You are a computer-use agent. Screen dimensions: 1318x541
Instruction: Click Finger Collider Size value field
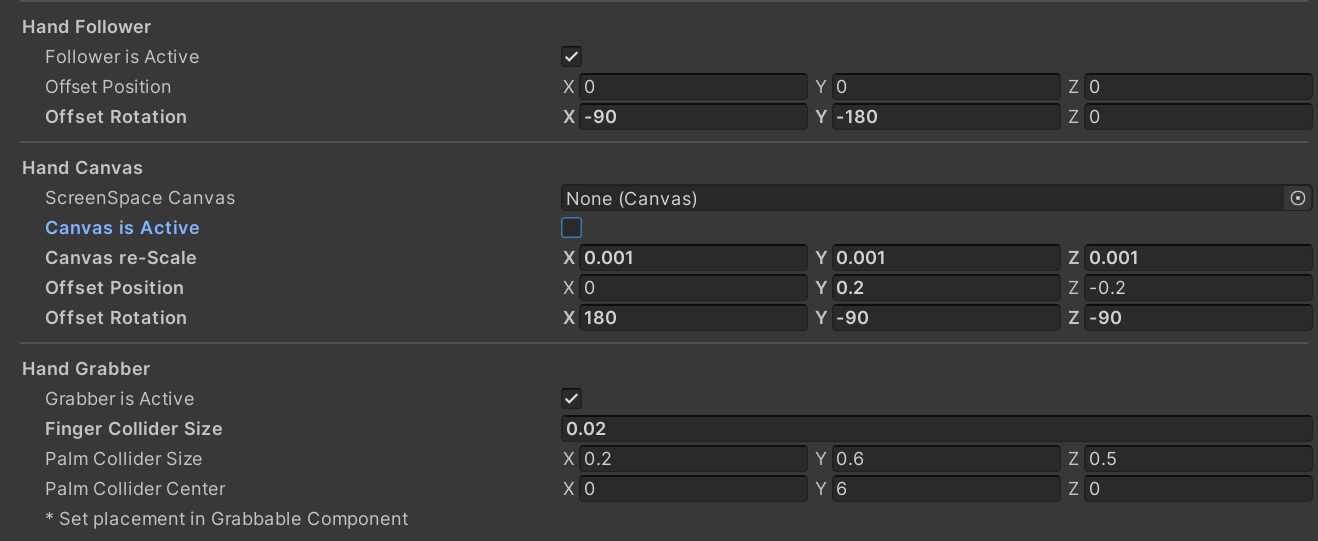(936, 429)
